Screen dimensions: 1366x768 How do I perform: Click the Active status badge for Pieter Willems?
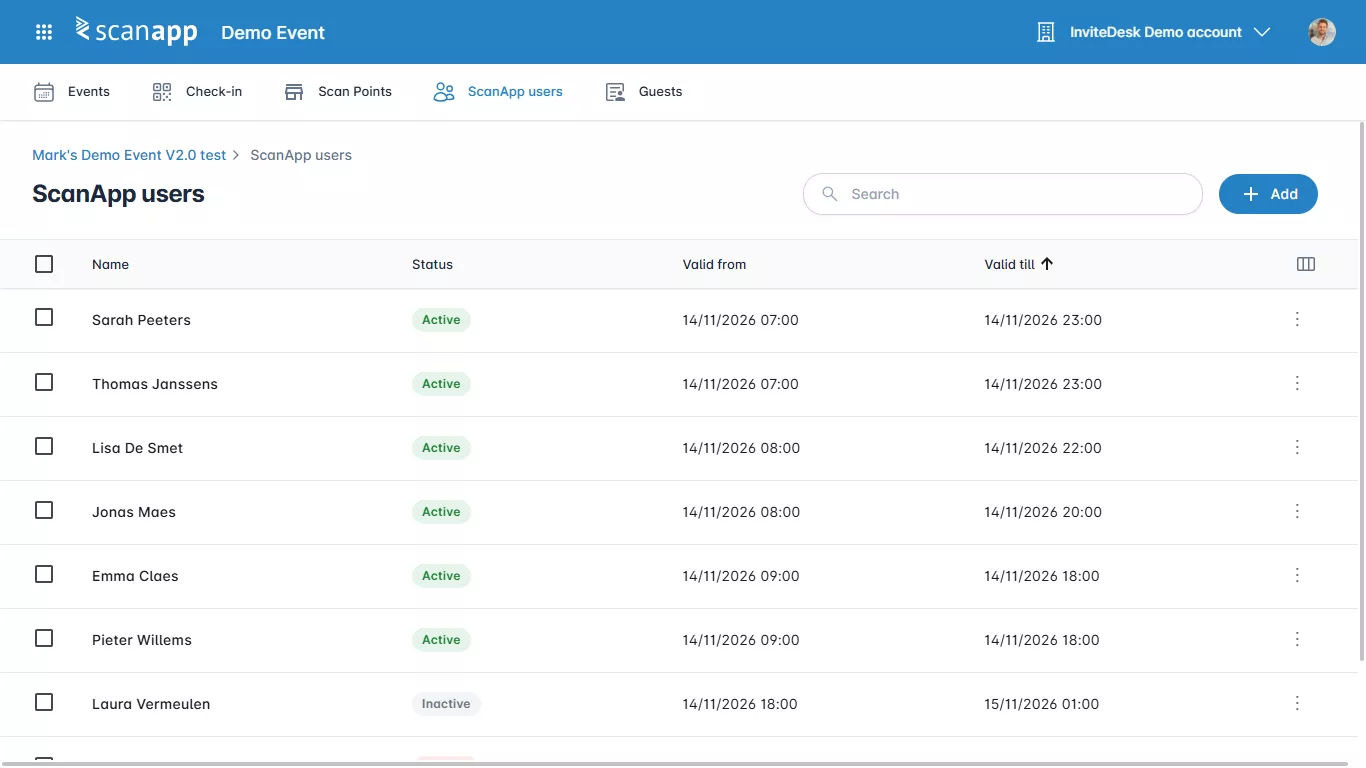pyautogui.click(x=441, y=640)
